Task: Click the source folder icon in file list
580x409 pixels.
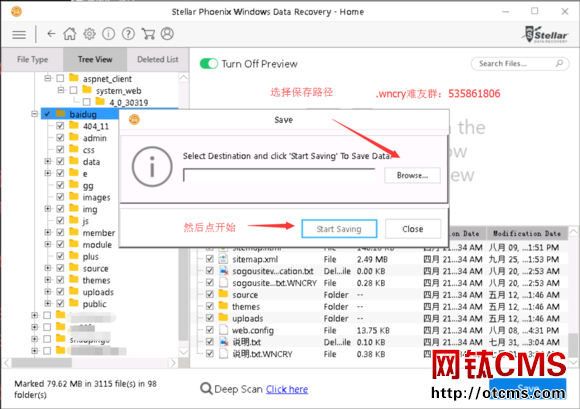Action: tap(223, 294)
